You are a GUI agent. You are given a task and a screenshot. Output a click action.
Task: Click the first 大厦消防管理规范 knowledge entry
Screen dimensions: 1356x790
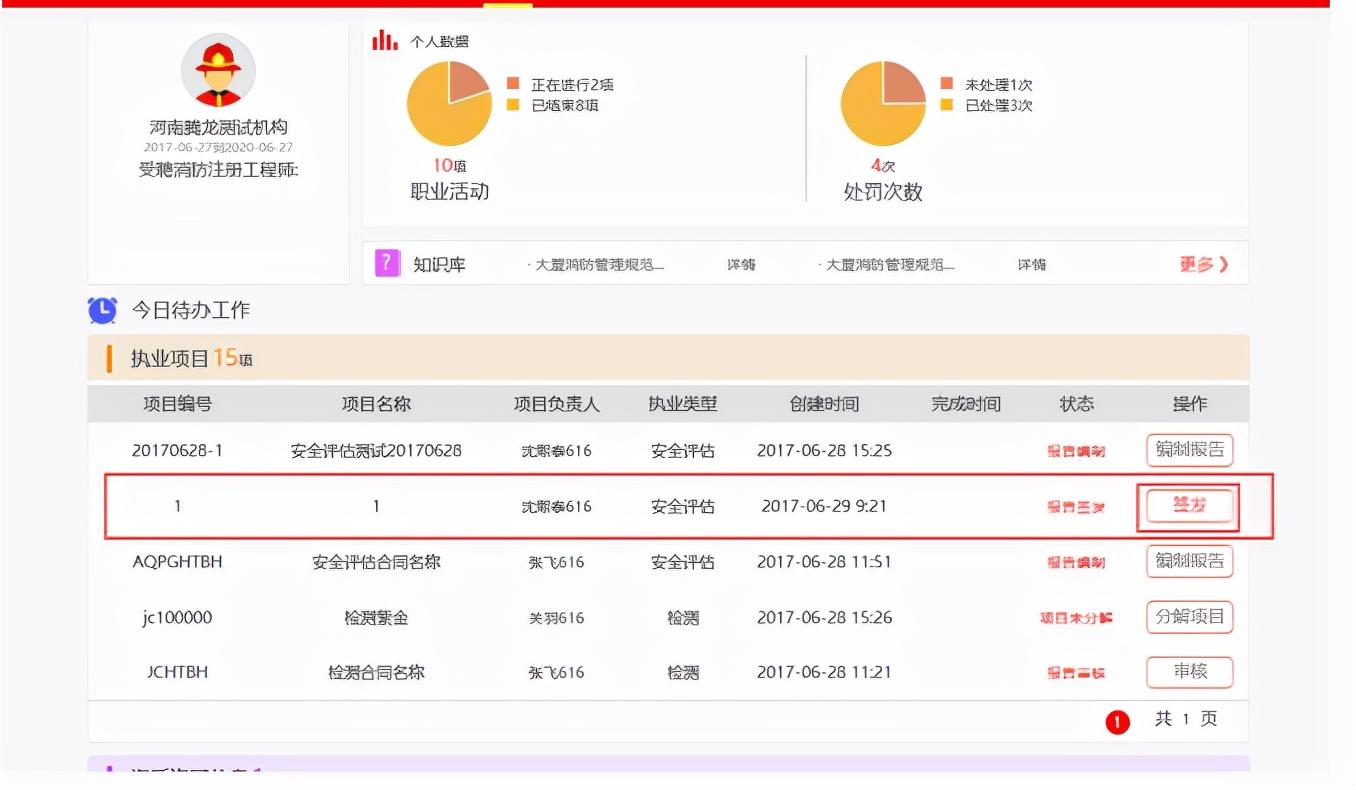[596, 265]
